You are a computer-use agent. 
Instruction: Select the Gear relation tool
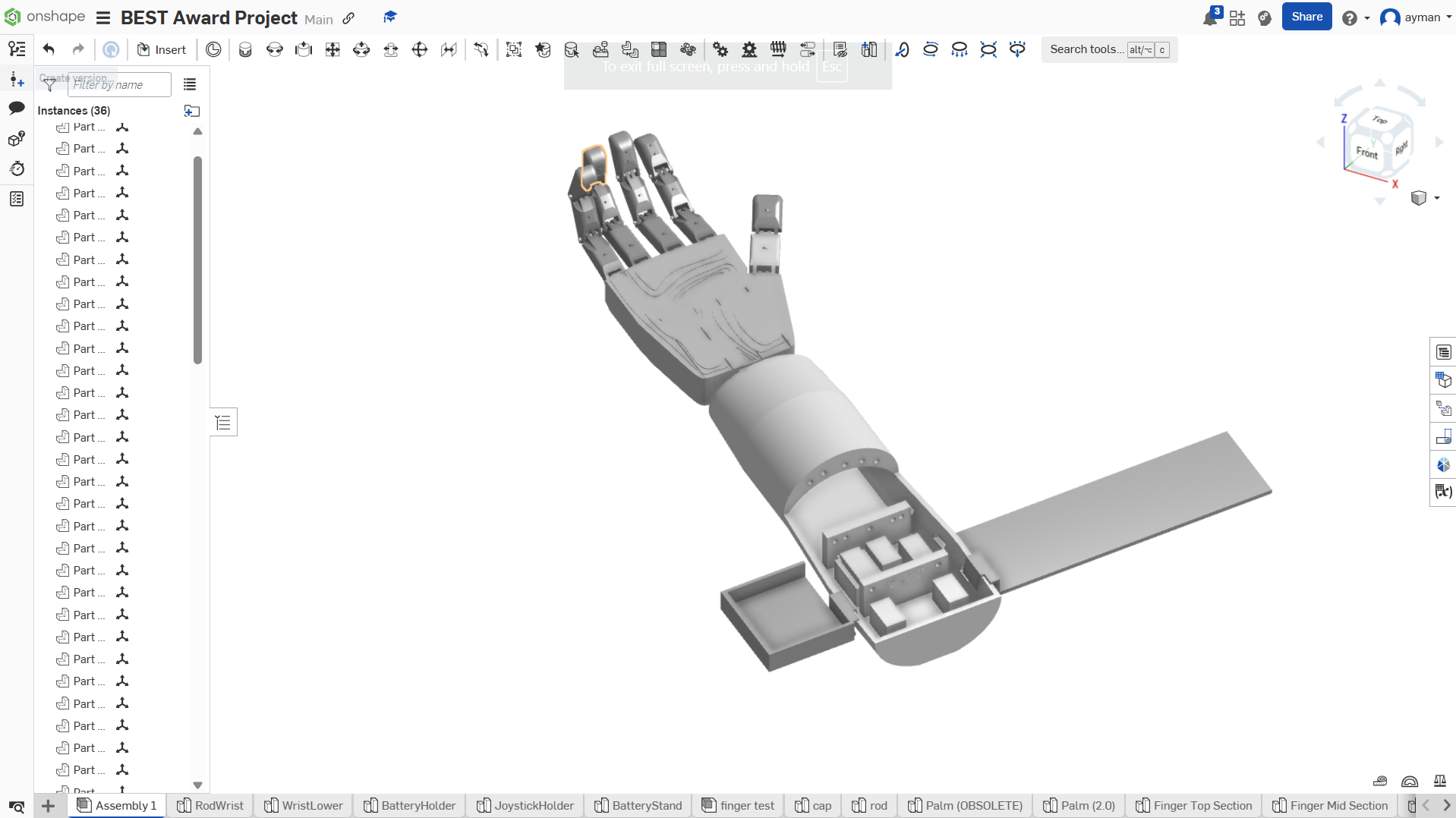(720, 49)
